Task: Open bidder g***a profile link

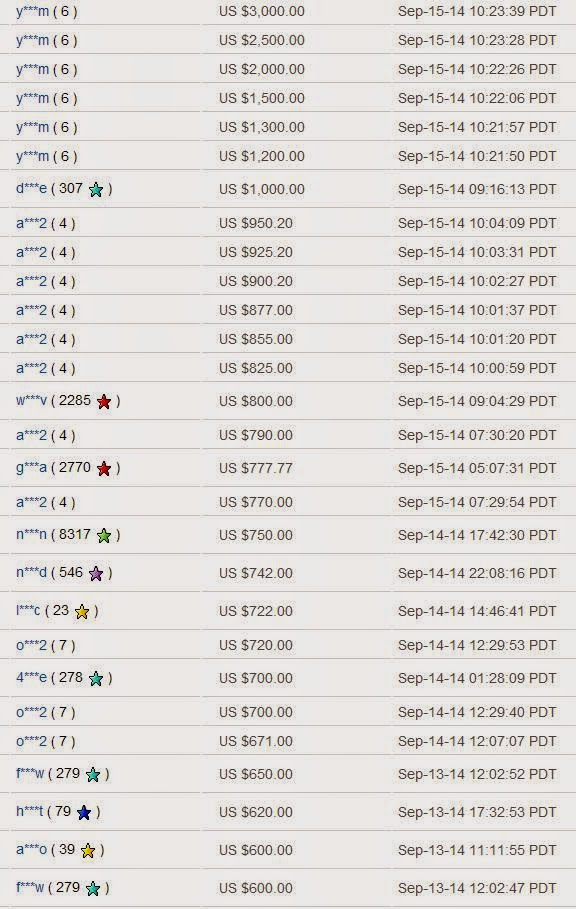Action: tap(31, 467)
